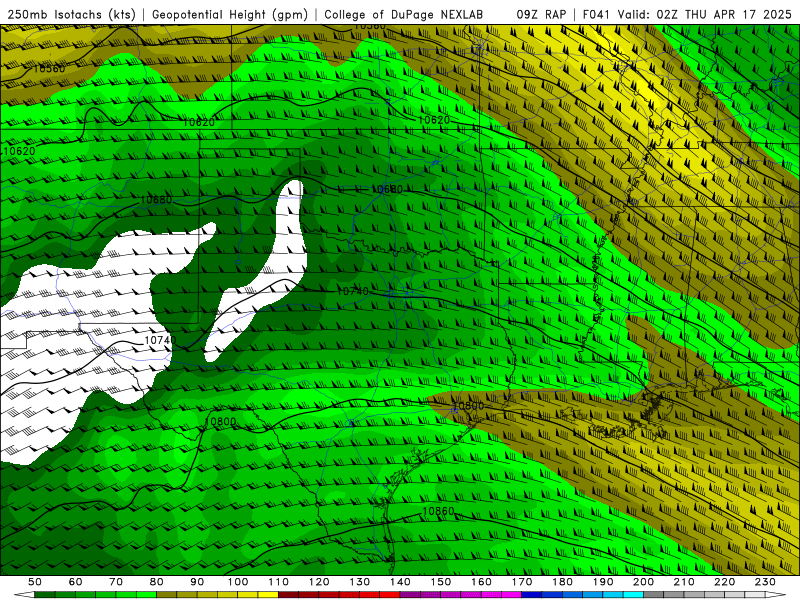This screenshot has height=600, width=800.
Task: Click the "250mb Isotachs (kts)" title text
Action: click(x=71, y=14)
